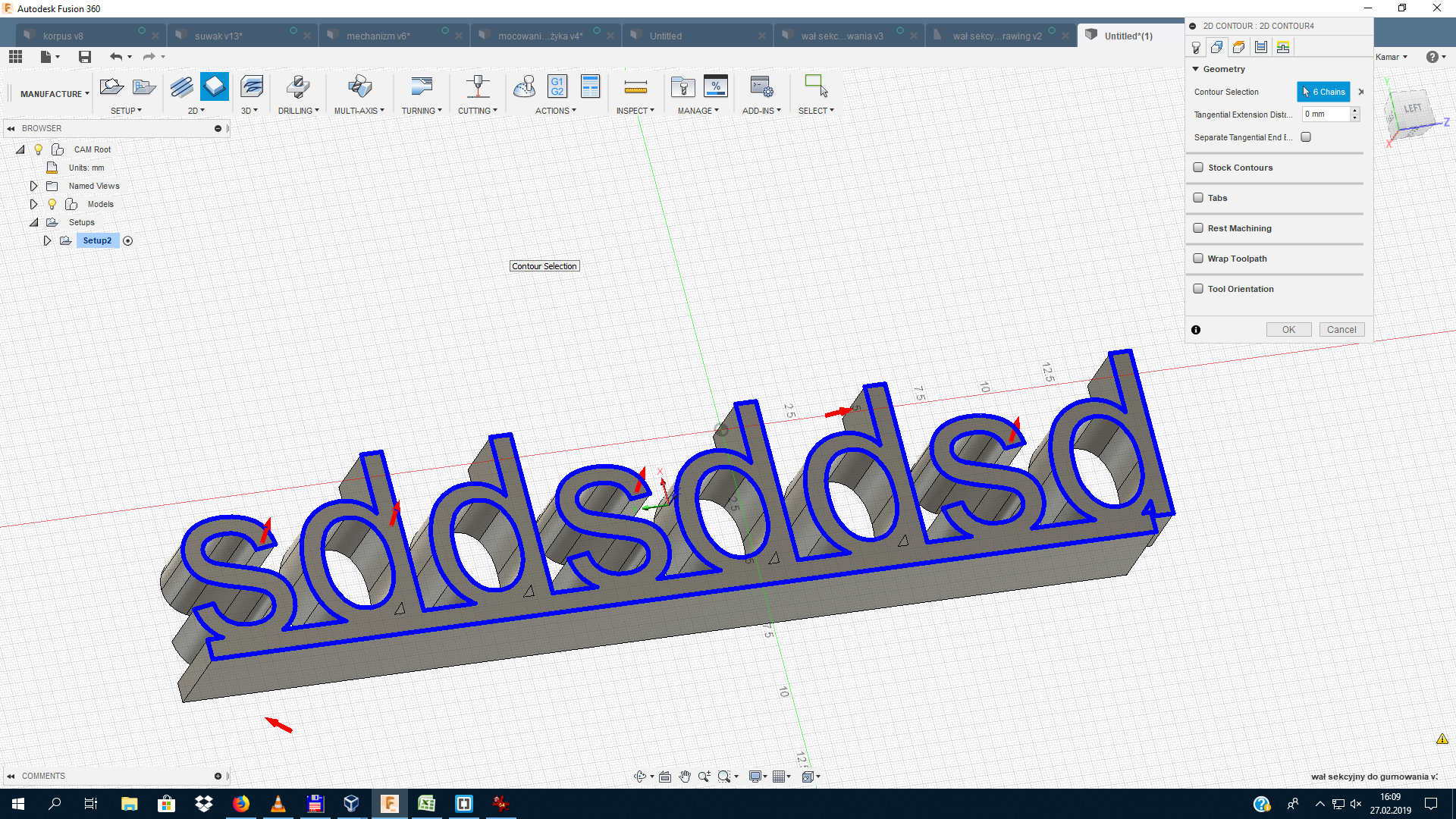Click the Setup Sheet icon
The height and width of the screenshot is (819, 1456).
[x=590, y=86]
